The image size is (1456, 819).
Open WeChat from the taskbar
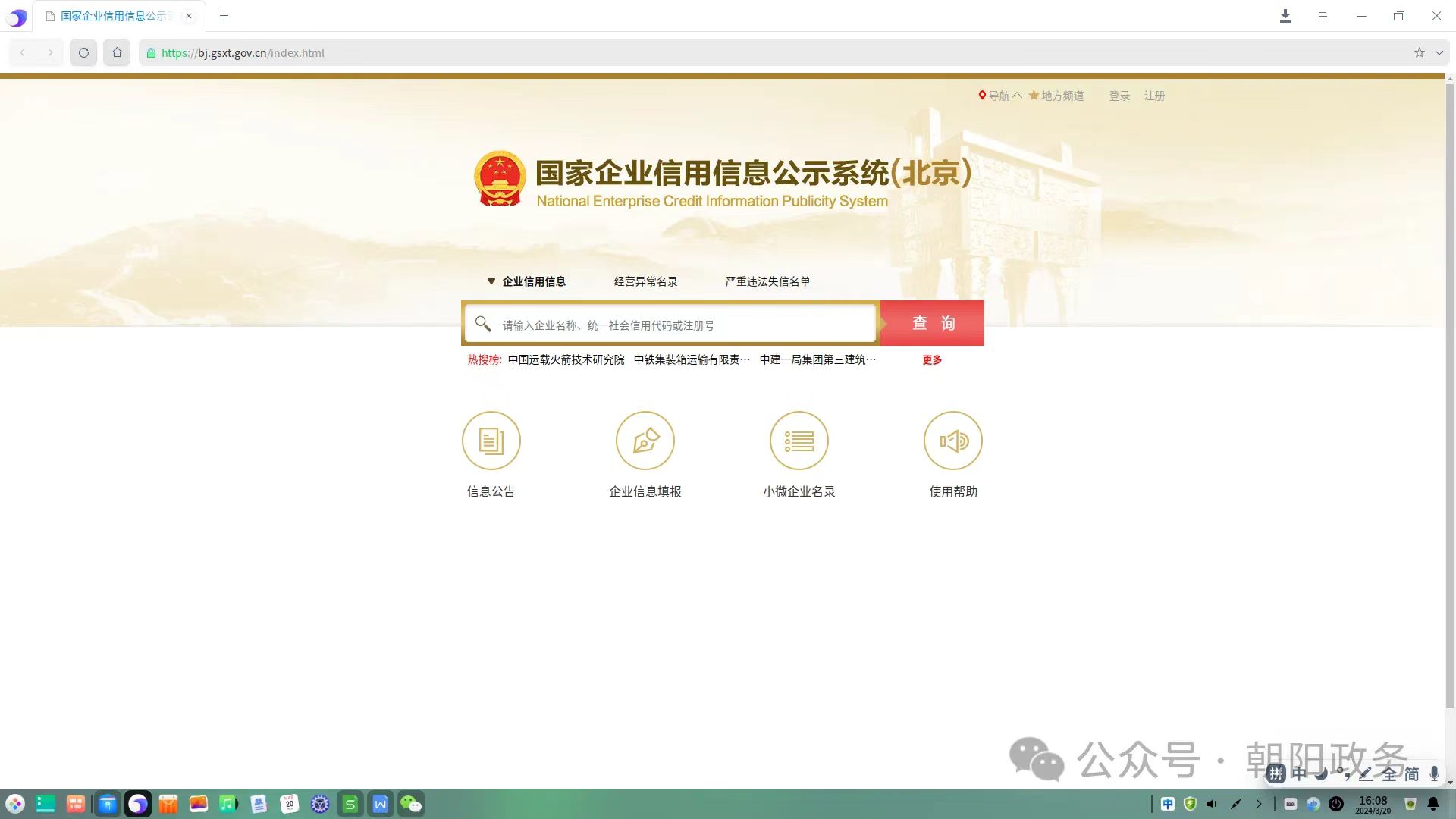tap(410, 804)
